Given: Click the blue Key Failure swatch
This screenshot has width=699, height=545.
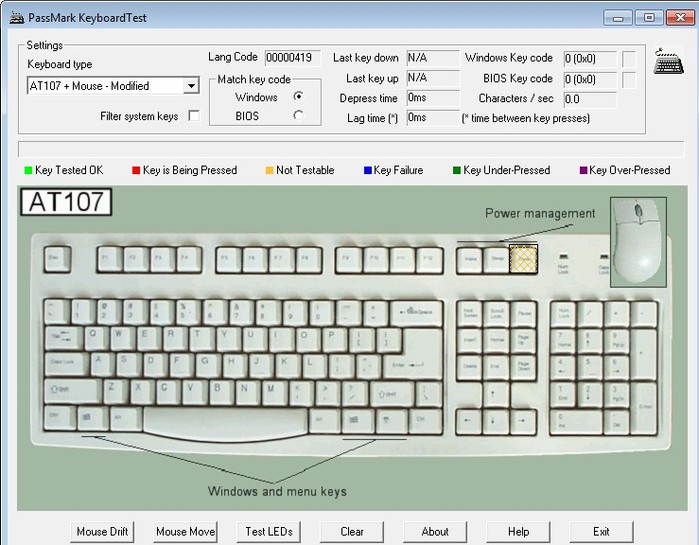Looking at the screenshot, I should (x=368, y=170).
